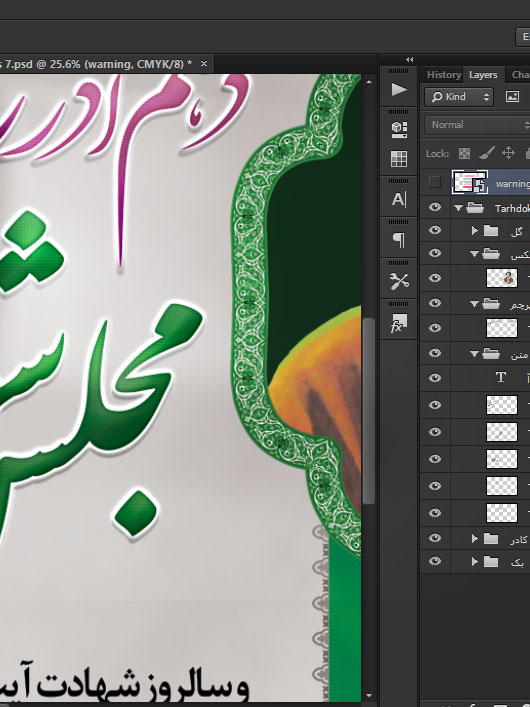Click the کادر group folder icon
This screenshot has height=707, width=530.
(491, 538)
